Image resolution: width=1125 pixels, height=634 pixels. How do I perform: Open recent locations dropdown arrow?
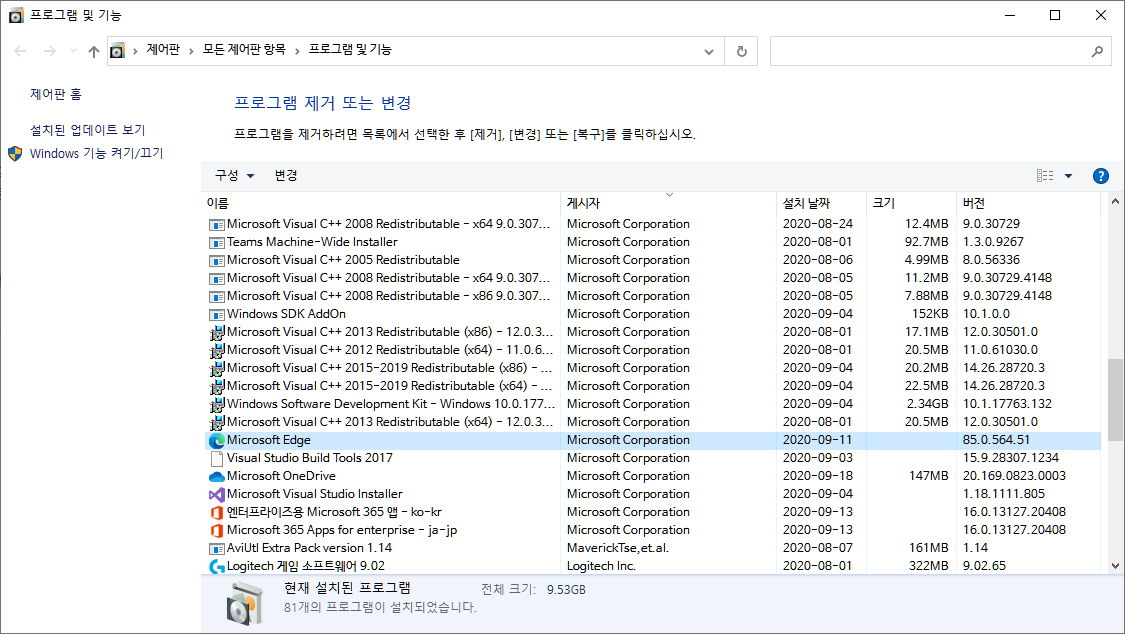(73, 51)
